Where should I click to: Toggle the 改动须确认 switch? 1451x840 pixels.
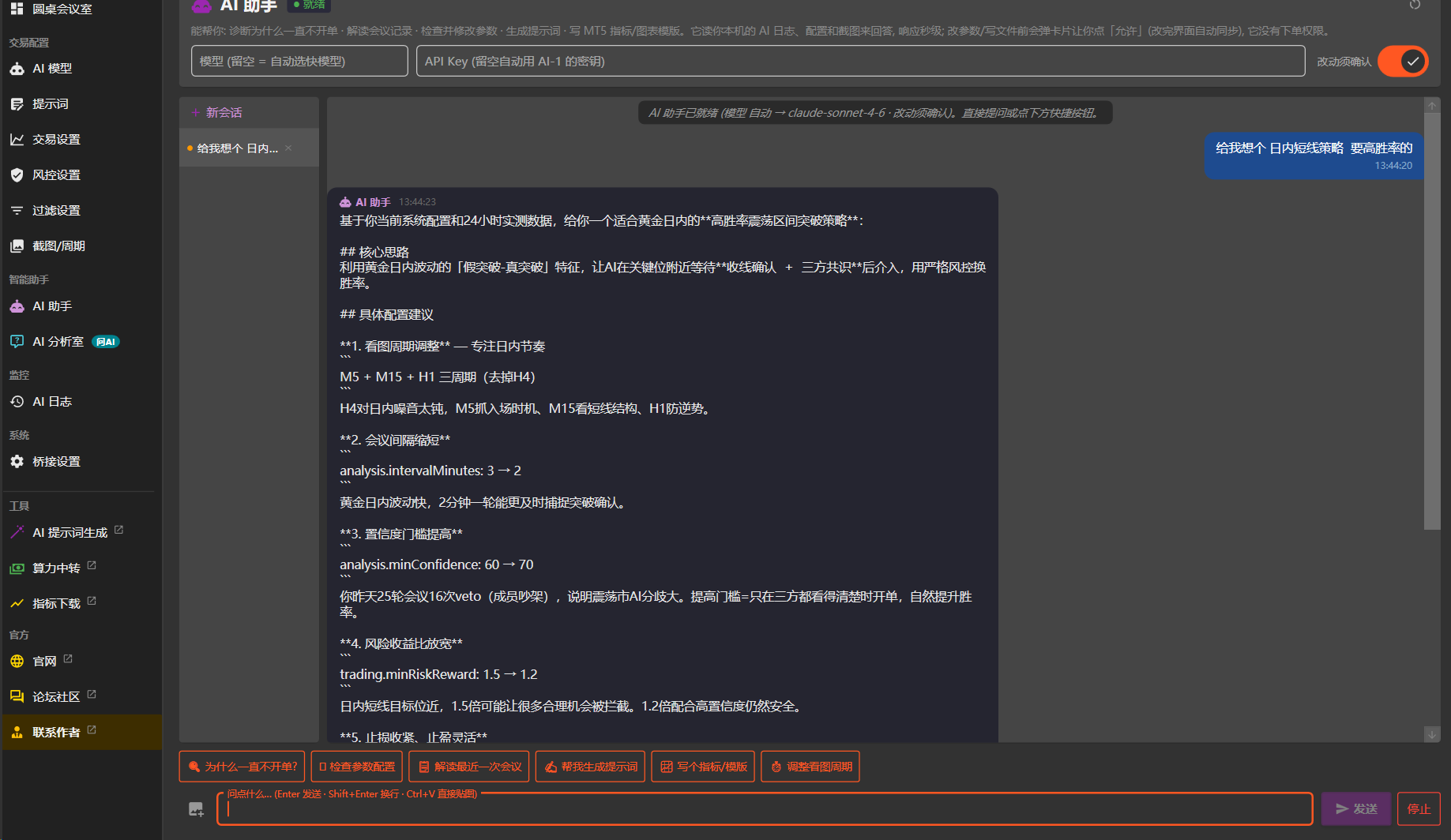point(1403,62)
